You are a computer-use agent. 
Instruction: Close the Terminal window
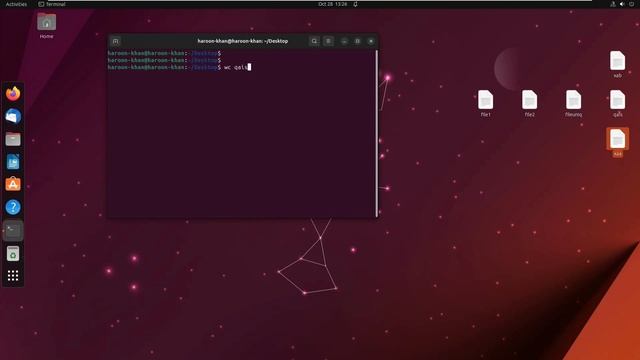[x=371, y=41]
